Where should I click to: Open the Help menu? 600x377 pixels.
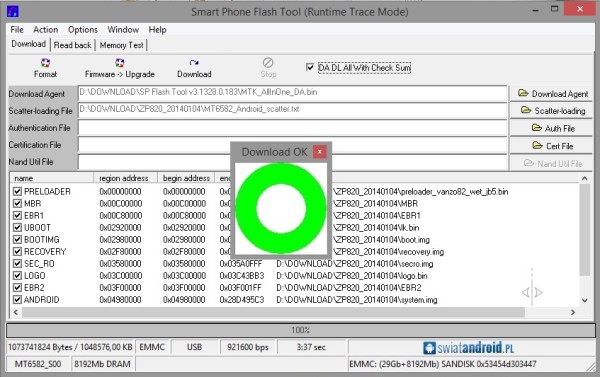coord(157,29)
